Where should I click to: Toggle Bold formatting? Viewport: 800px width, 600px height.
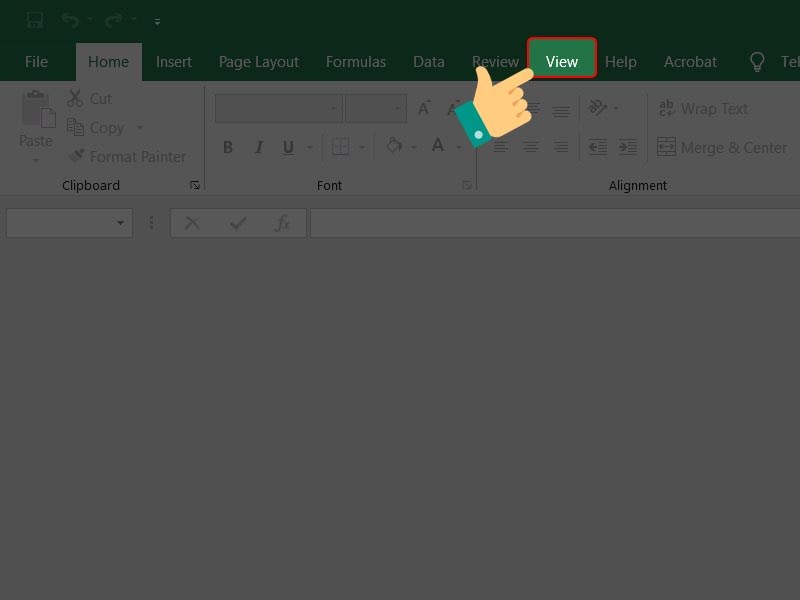[228, 147]
